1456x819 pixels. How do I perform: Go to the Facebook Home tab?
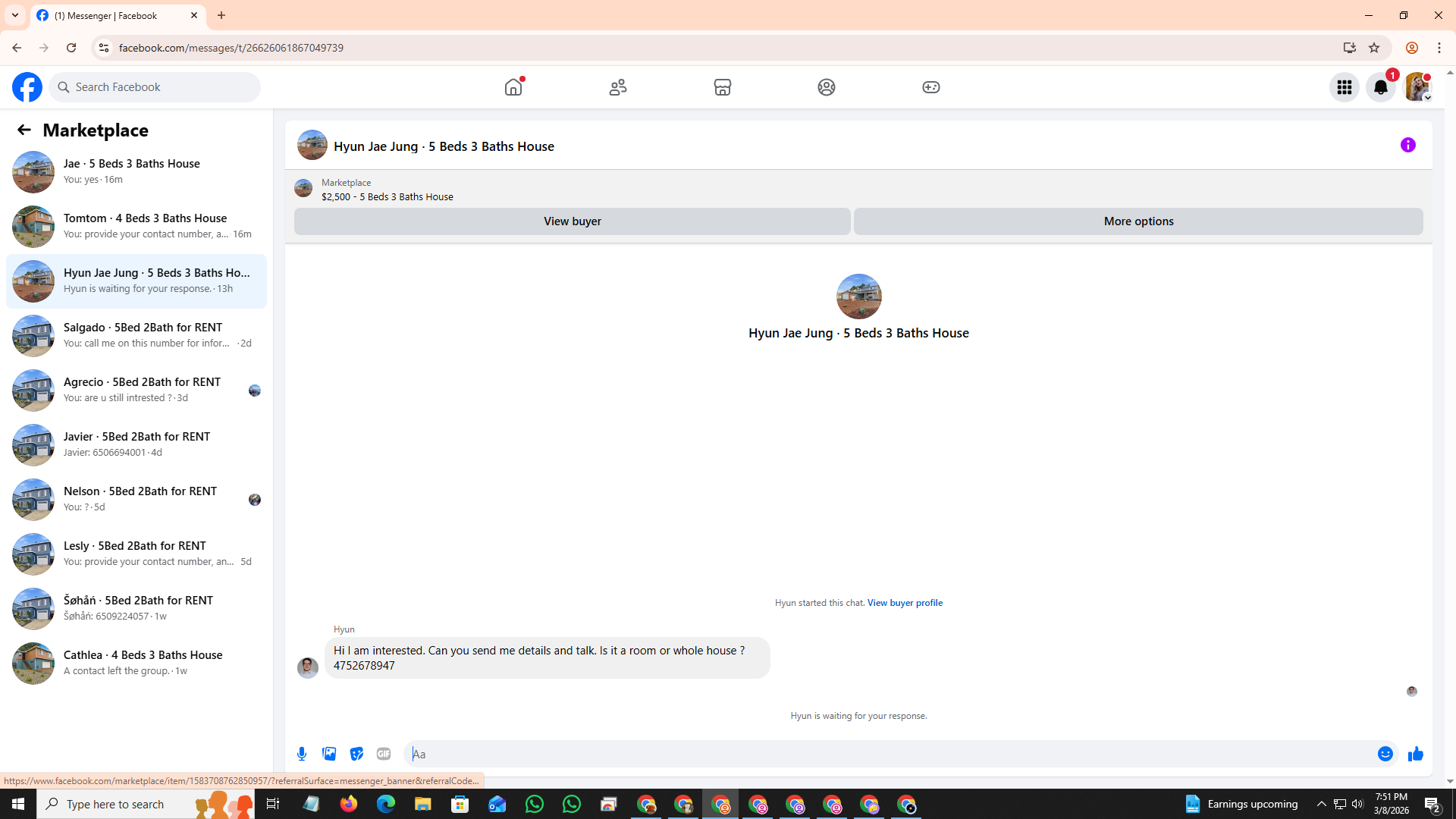(x=513, y=87)
